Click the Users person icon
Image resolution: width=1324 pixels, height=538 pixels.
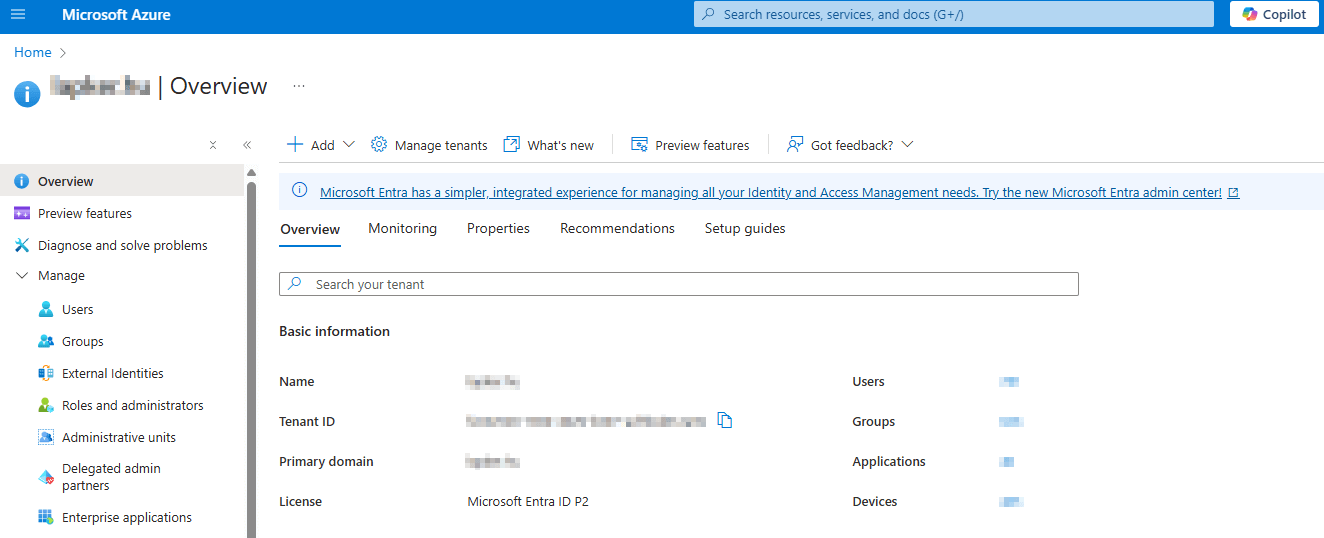point(46,309)
